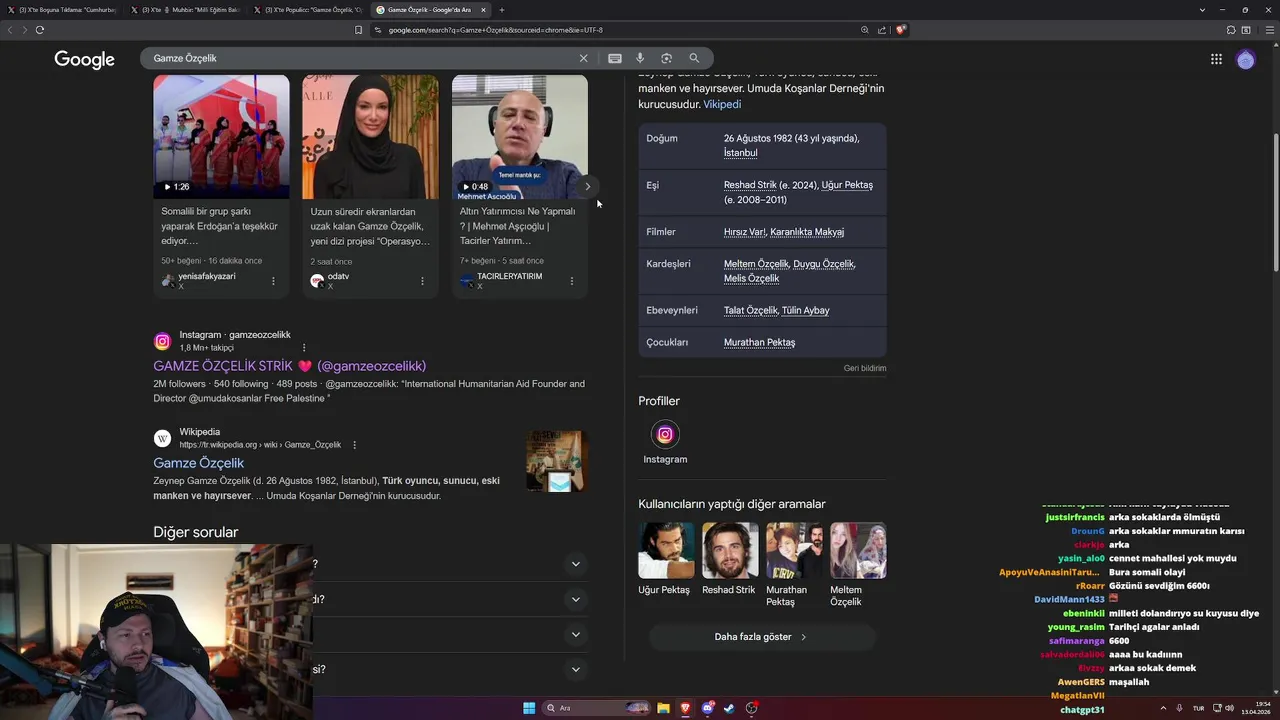Screen dimensions: 1280x720
Task: Go to Google homepage logo
Action: point(84,60)
